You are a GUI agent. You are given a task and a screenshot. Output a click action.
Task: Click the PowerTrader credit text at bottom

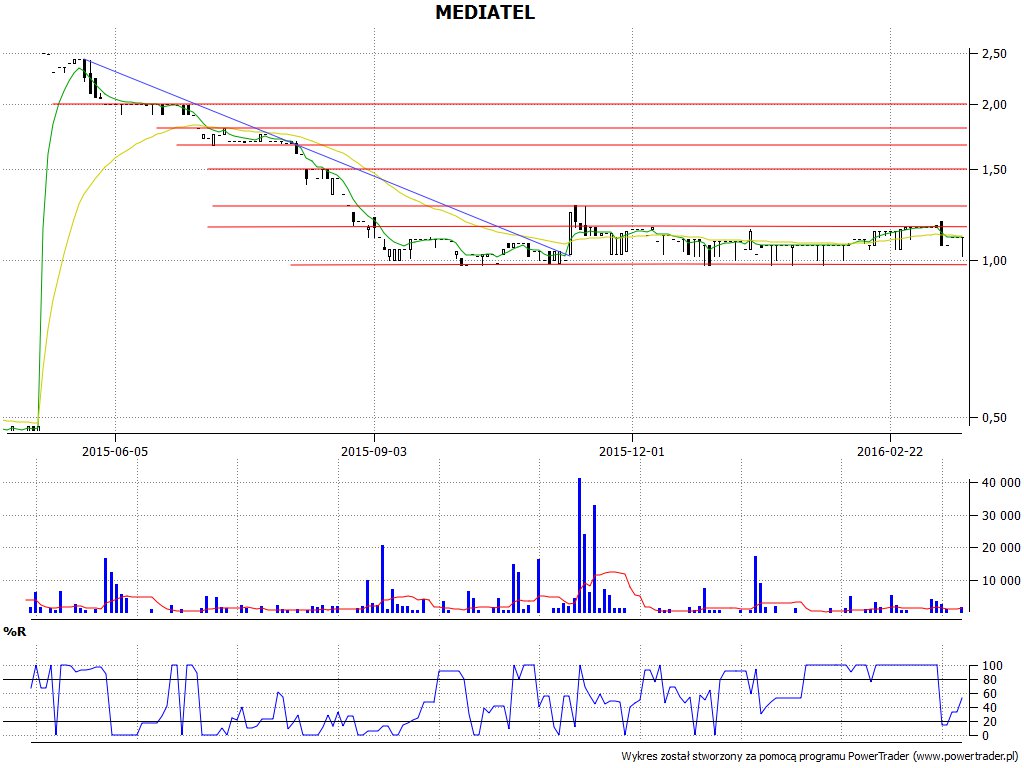[x=821, y=756]
